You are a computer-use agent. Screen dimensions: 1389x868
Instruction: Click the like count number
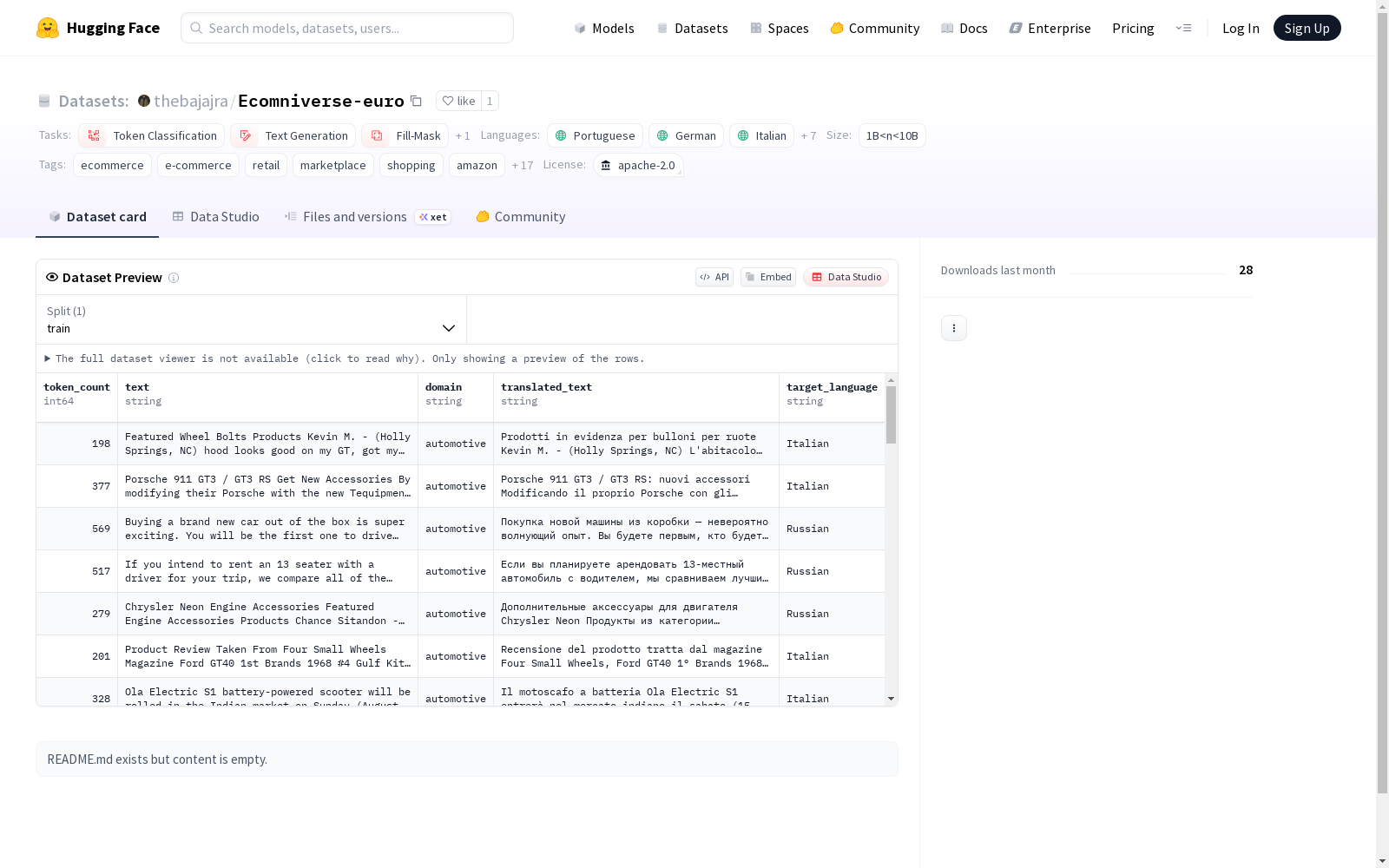(x=490, y=101)
